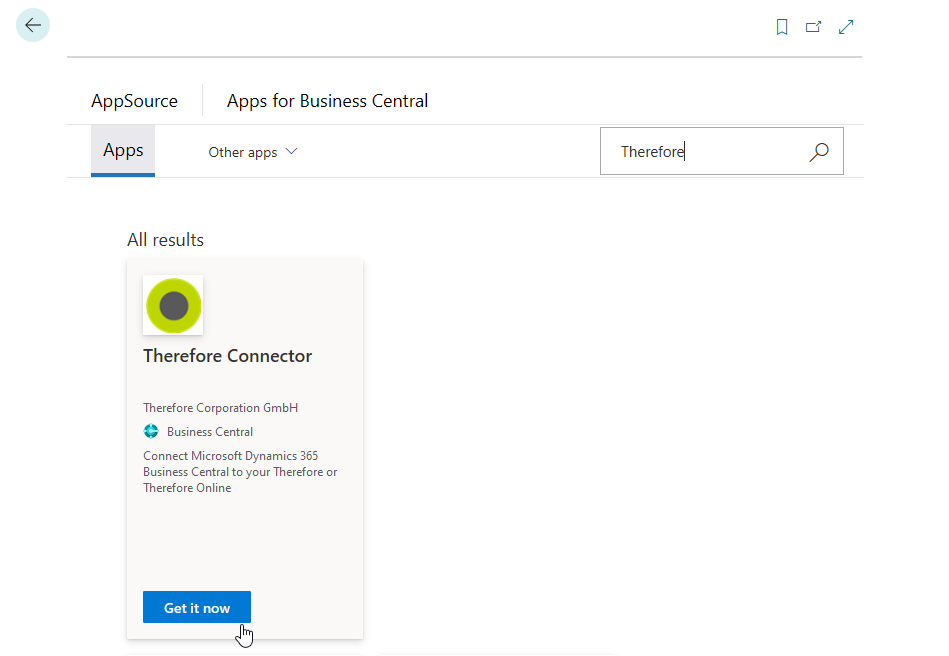This screenshot has width=949, height=656.
Task: Click the Therefore Connector logo
Action: (173, 306)
